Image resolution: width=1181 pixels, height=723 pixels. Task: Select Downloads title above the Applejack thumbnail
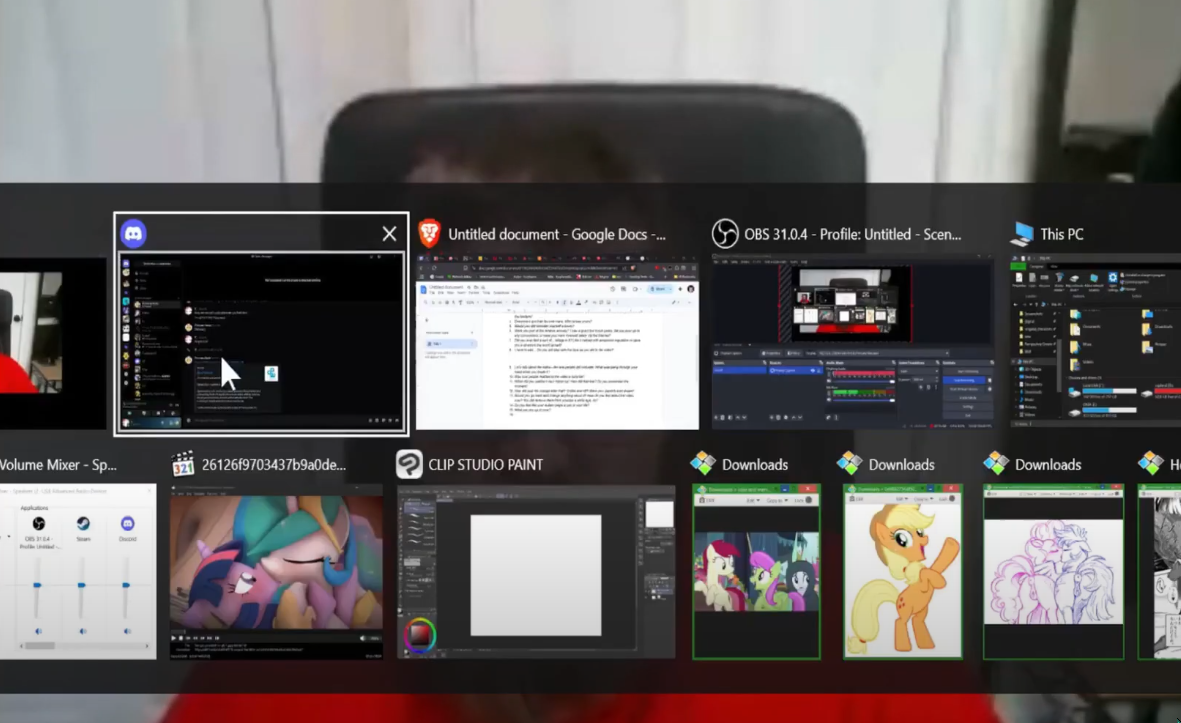tap(902, 465)
